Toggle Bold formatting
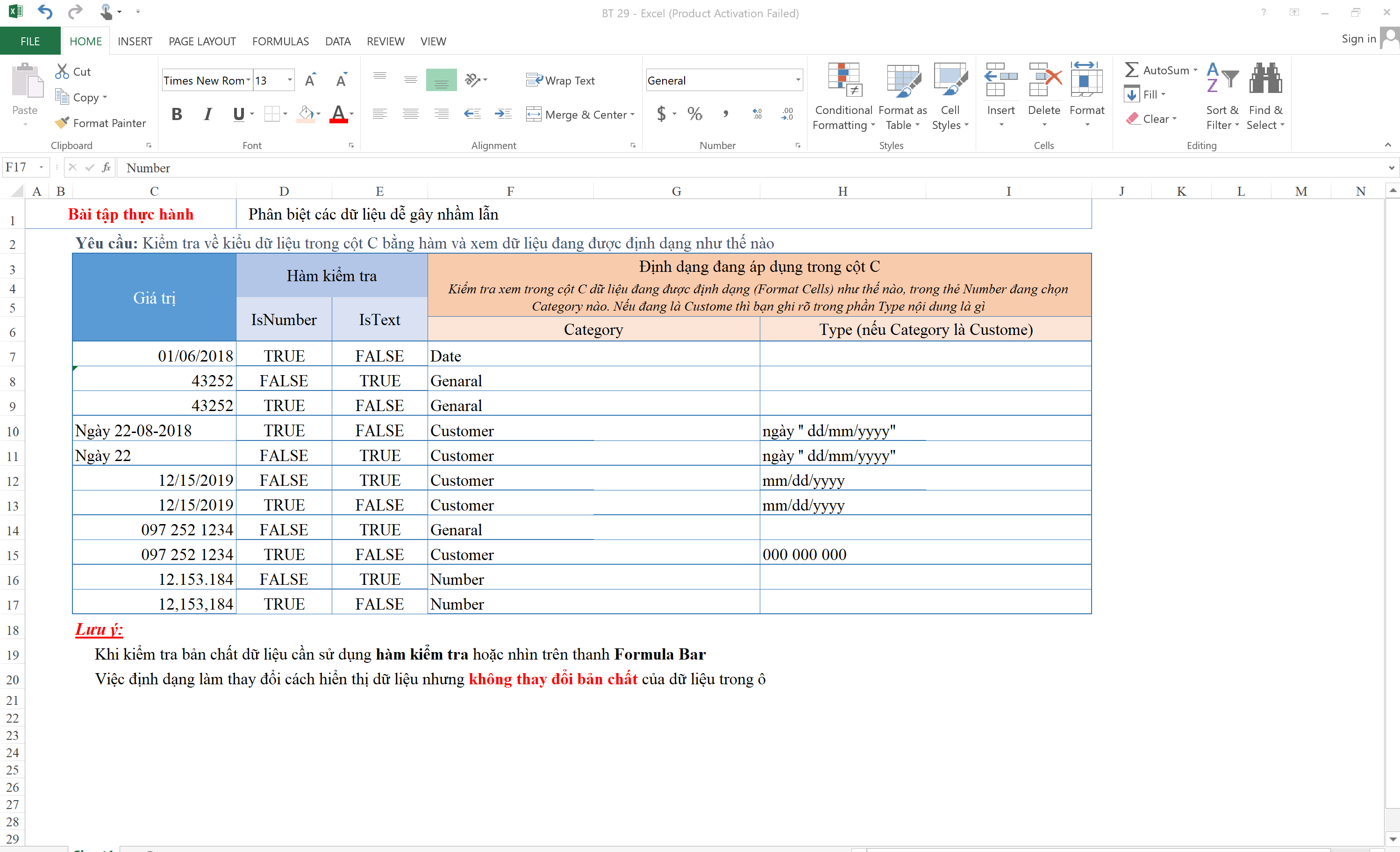Image resolution: width=1400 pixels, height=852 pixels. pyautogui.click(x=177, y=114)
